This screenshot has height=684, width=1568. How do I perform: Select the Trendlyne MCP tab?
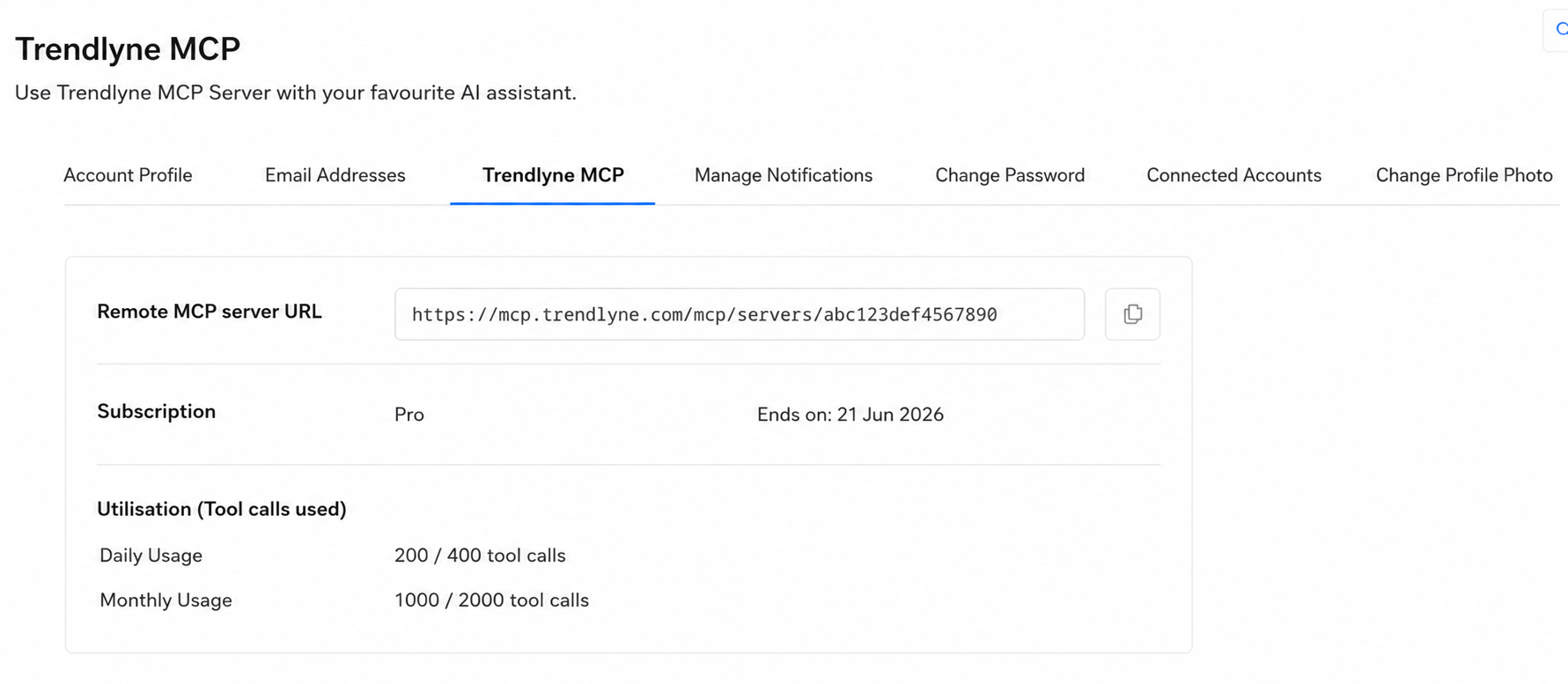[553, 175]
